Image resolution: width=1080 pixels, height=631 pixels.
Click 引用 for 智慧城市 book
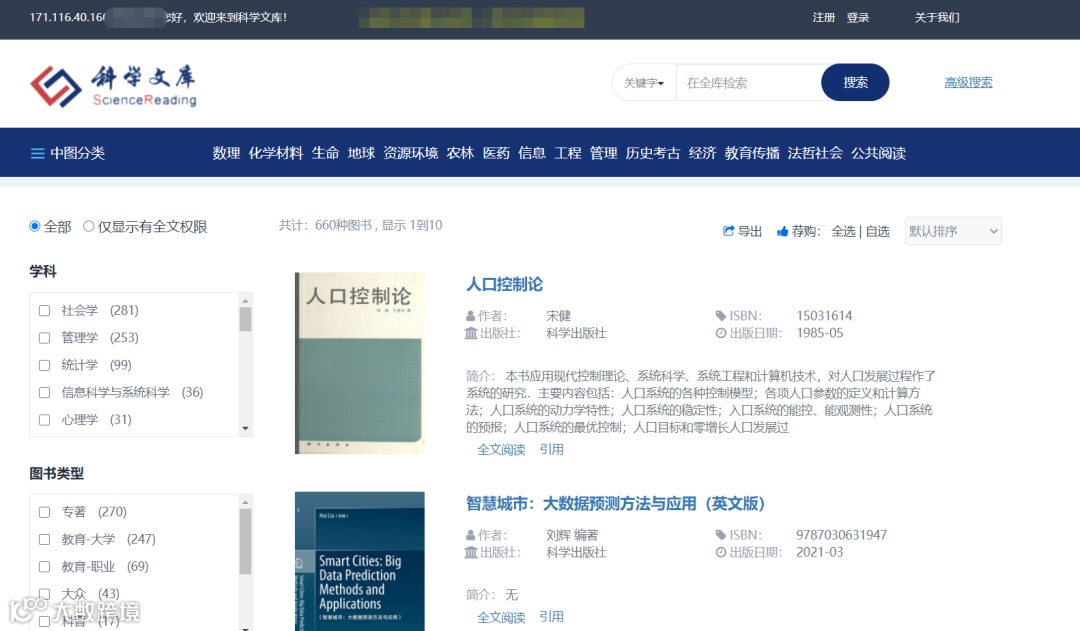coord(551,617)
